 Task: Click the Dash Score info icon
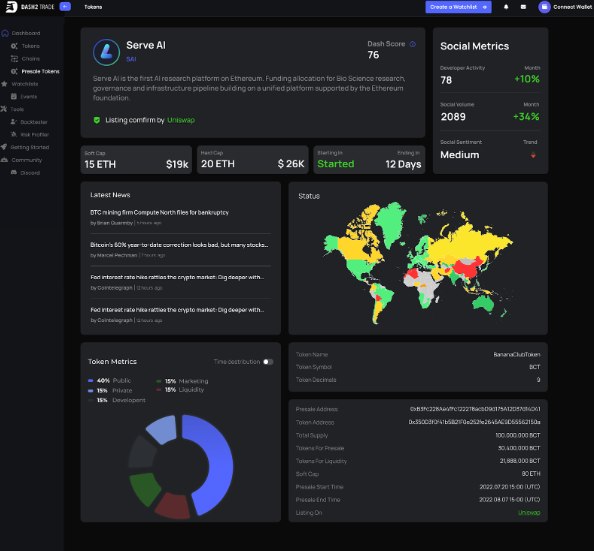(413, 44)
